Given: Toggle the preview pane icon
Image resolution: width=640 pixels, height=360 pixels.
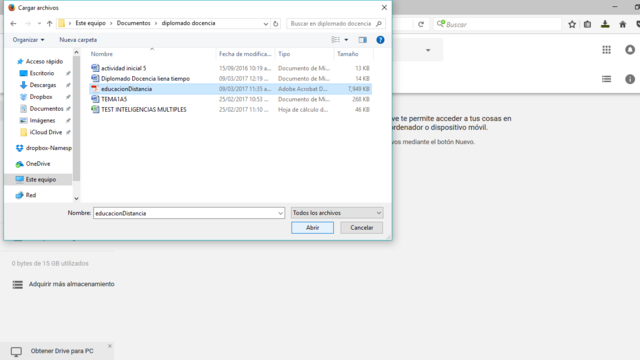Looking at the screenshot, I should click(362, 40).
